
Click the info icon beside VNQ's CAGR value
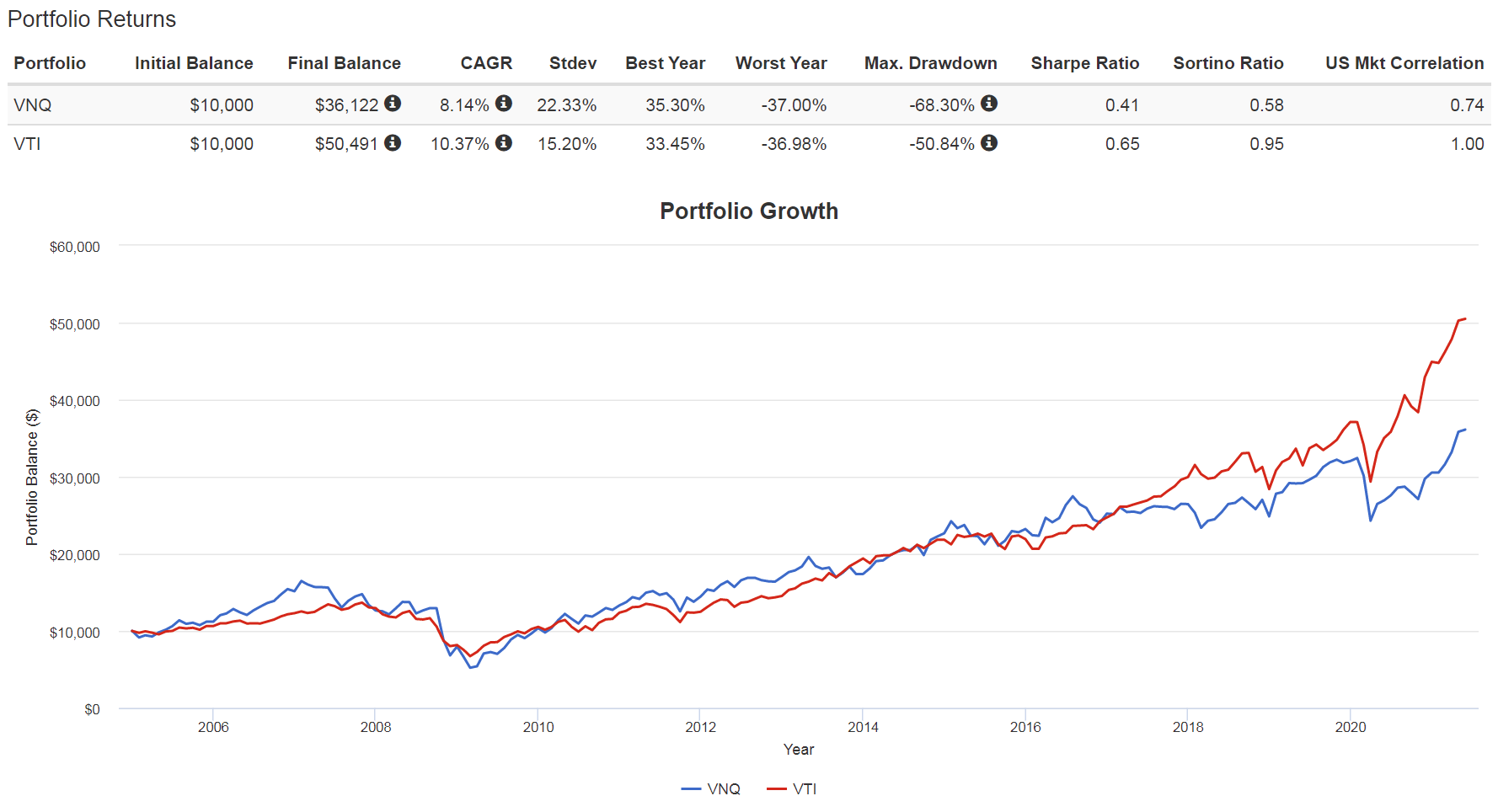pos(504,104)
